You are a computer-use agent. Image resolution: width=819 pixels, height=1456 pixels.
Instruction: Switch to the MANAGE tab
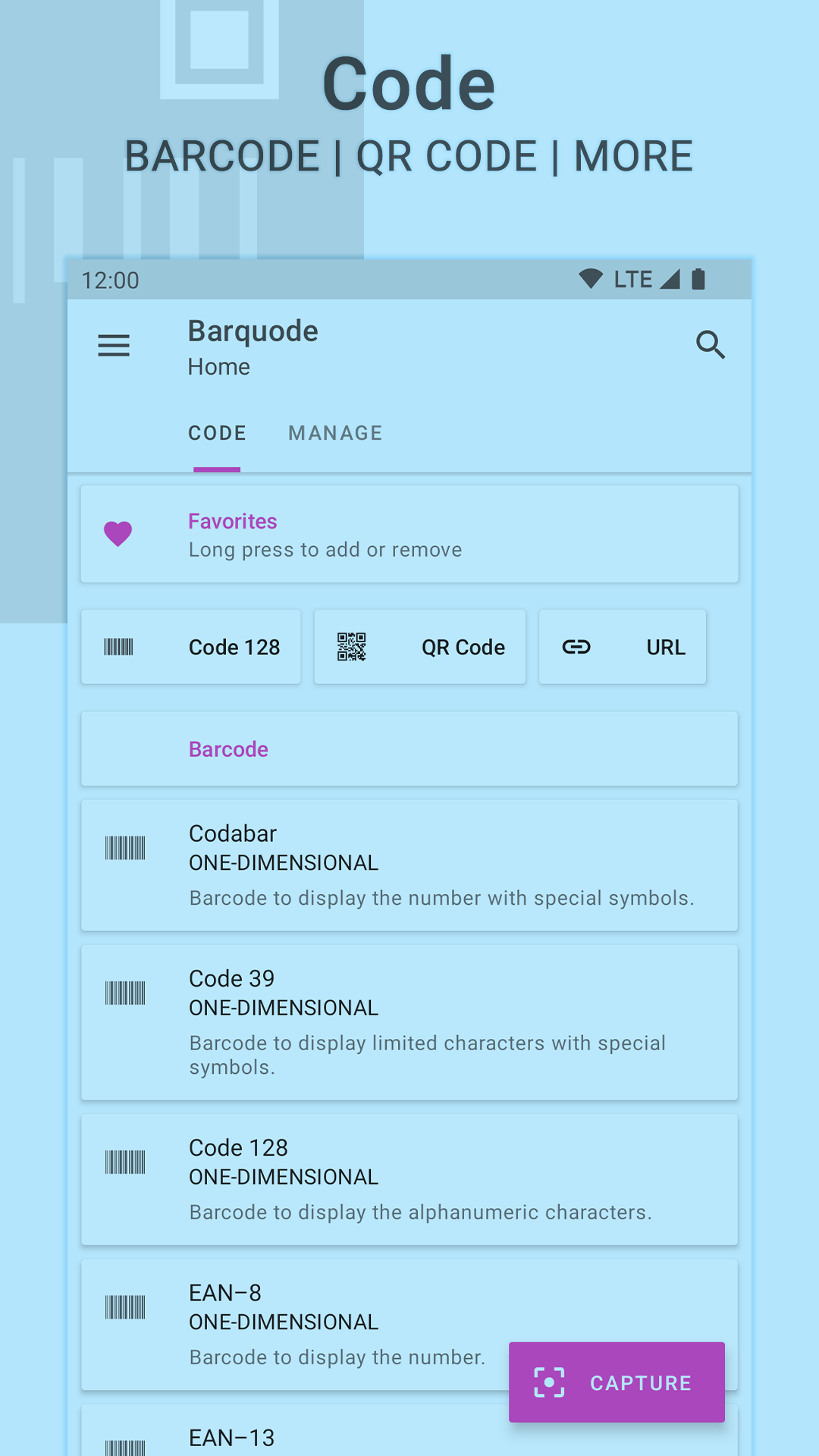[x=335, y=433]
